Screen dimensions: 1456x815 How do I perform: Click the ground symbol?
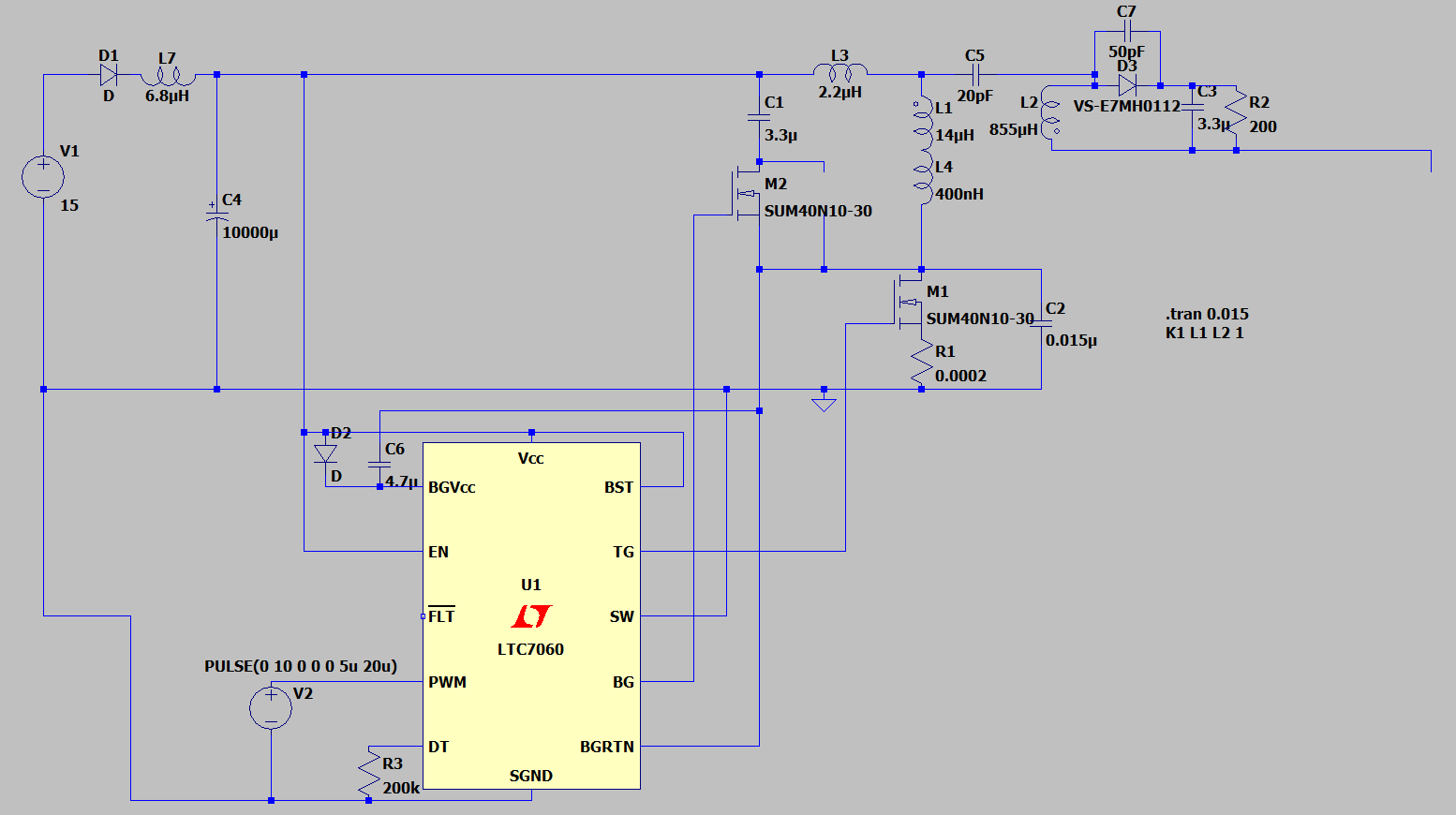click(824, 404)
